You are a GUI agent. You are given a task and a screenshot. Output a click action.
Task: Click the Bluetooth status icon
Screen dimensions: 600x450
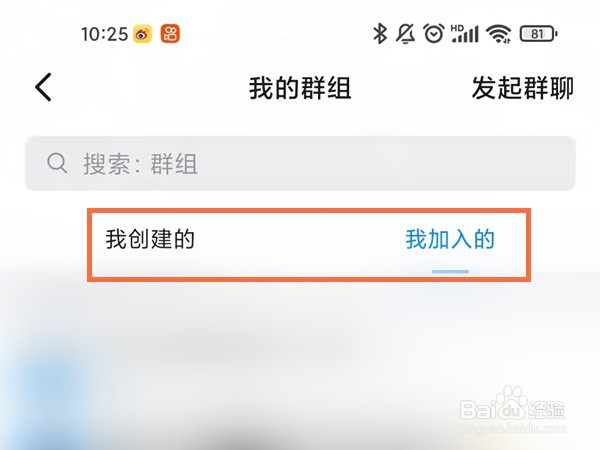[x=380, y=33]
